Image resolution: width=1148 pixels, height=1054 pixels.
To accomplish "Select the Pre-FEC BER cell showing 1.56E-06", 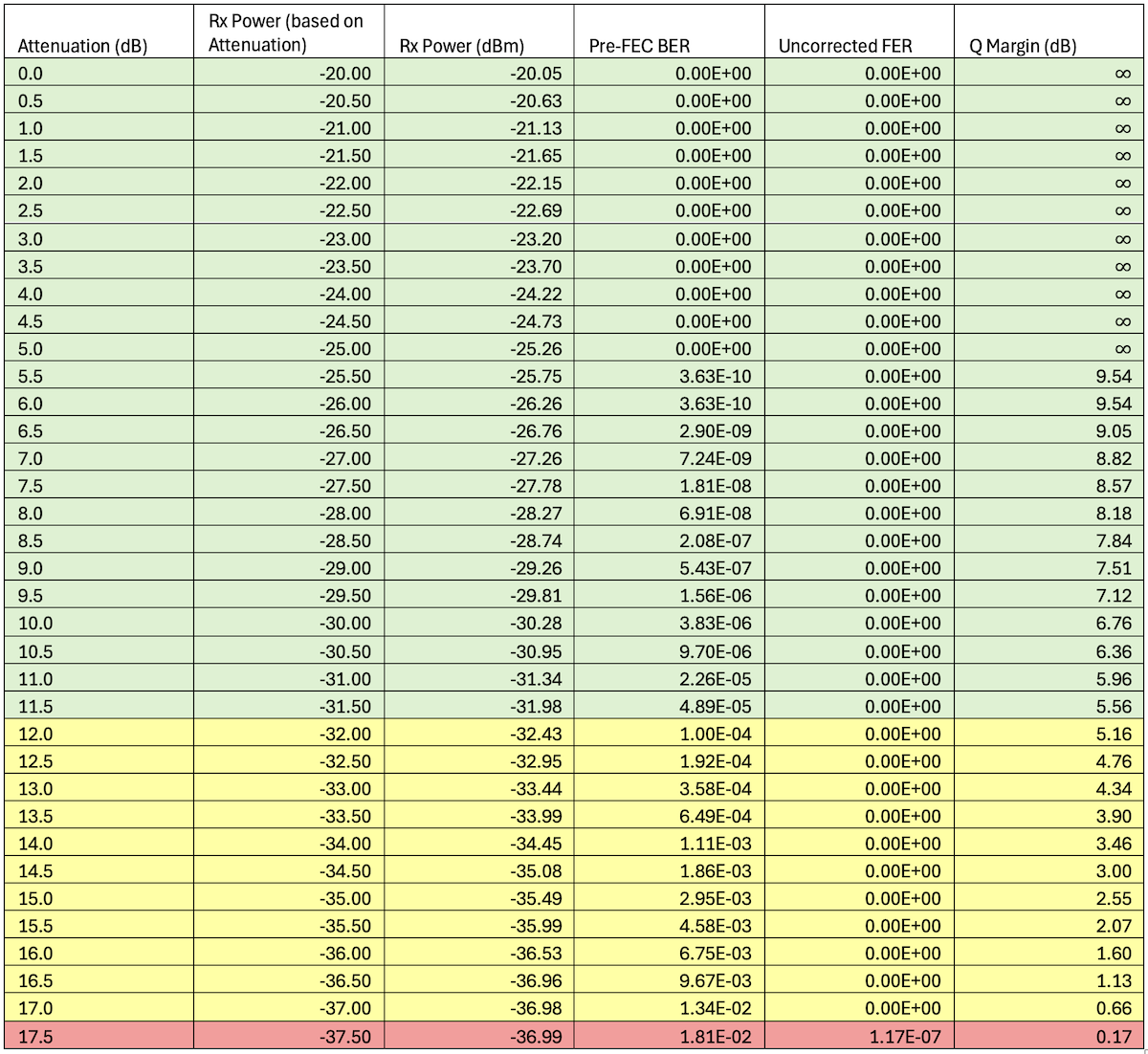I will [670, 596].
